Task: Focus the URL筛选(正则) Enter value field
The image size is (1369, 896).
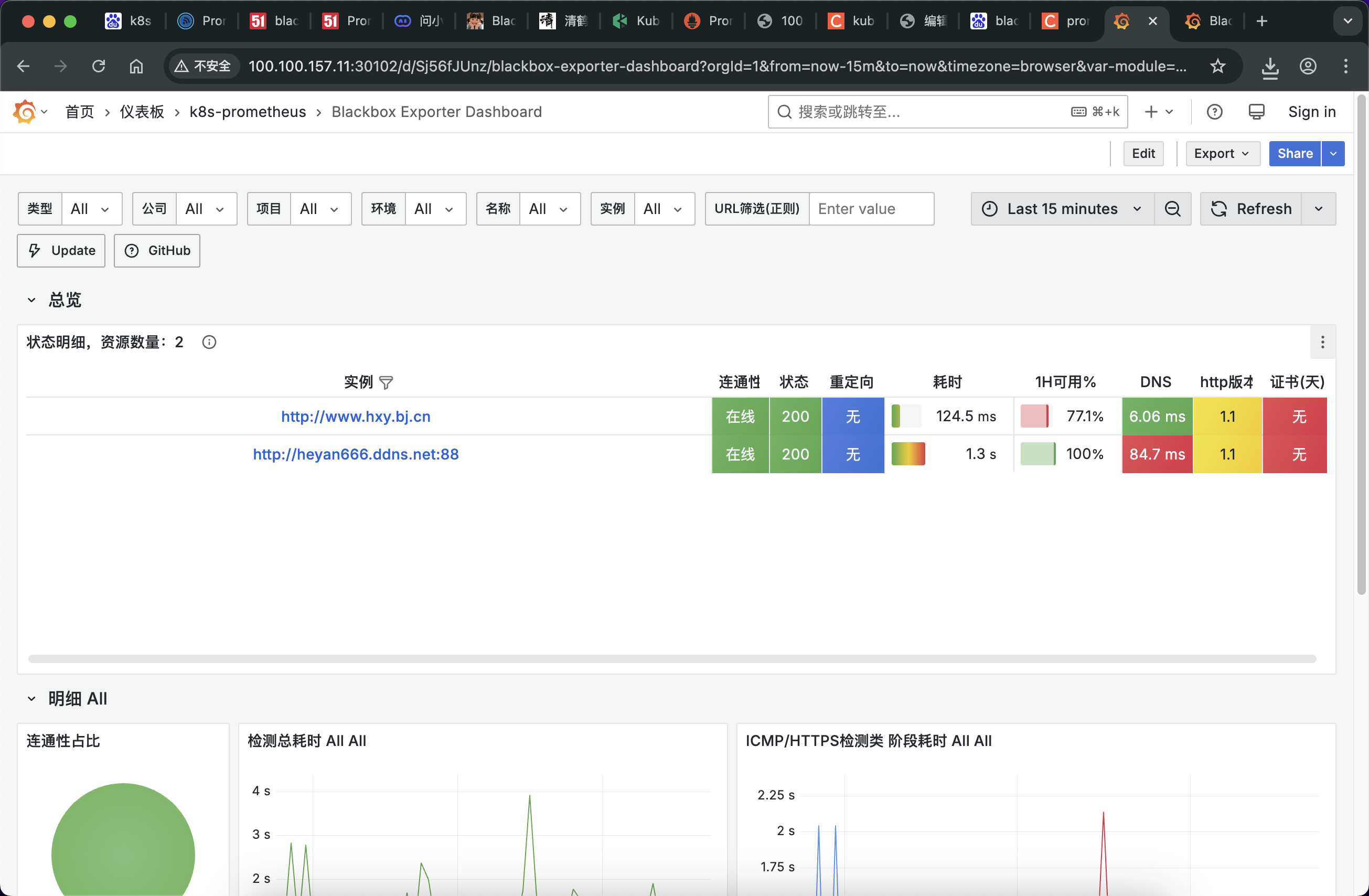Action: [x=871, y=209]
